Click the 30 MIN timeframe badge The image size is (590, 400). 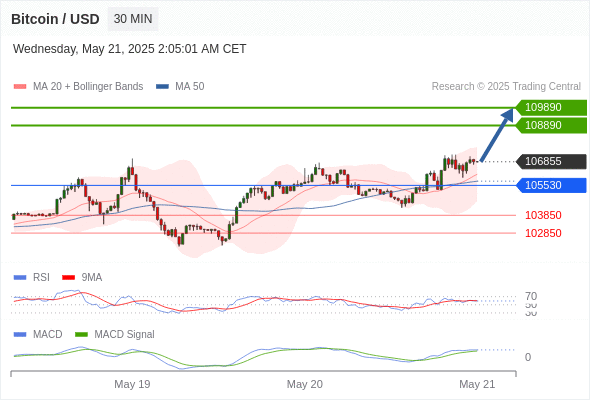tap(133, 19)
